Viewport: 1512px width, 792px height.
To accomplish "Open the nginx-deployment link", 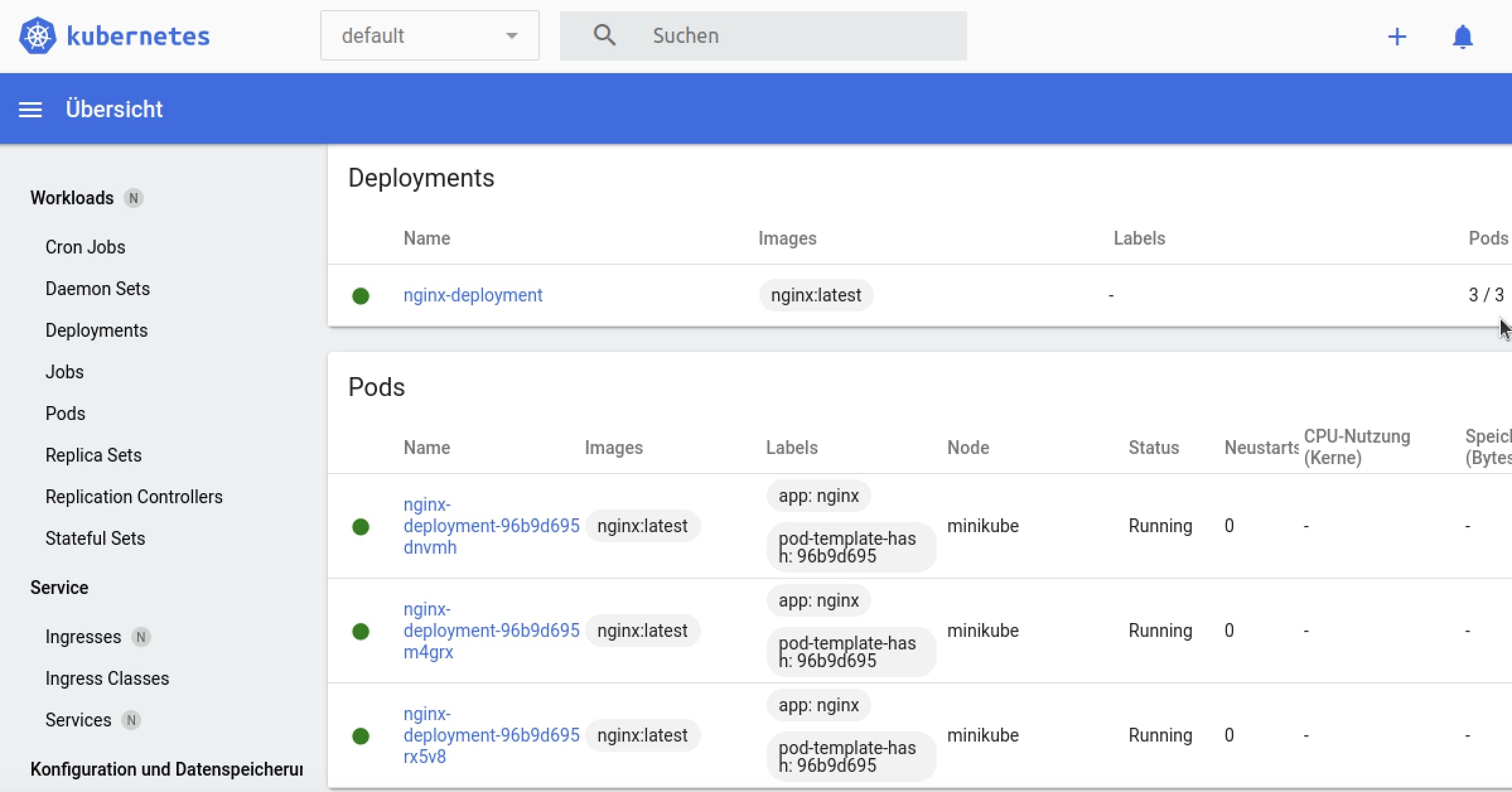I will (x=473, y=295).
